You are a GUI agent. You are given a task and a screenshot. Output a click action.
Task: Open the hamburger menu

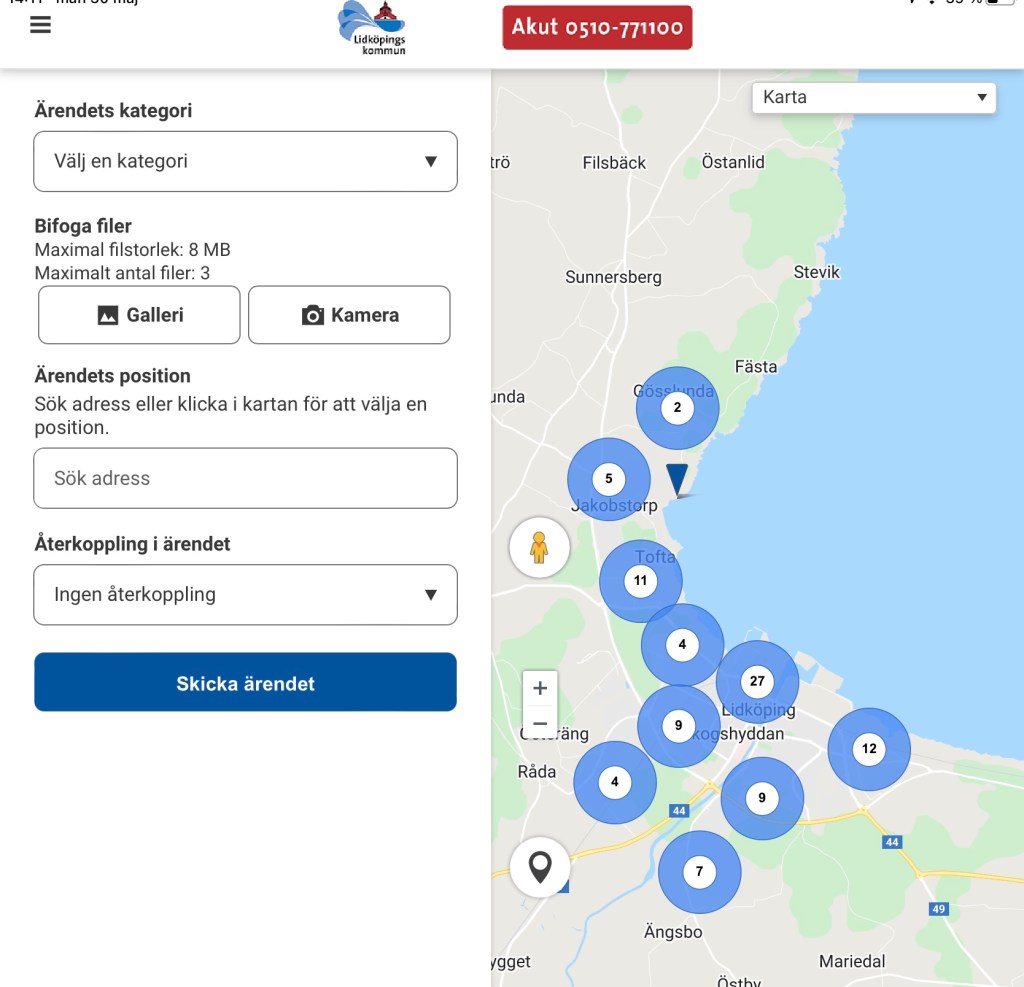tap(40, 25)
